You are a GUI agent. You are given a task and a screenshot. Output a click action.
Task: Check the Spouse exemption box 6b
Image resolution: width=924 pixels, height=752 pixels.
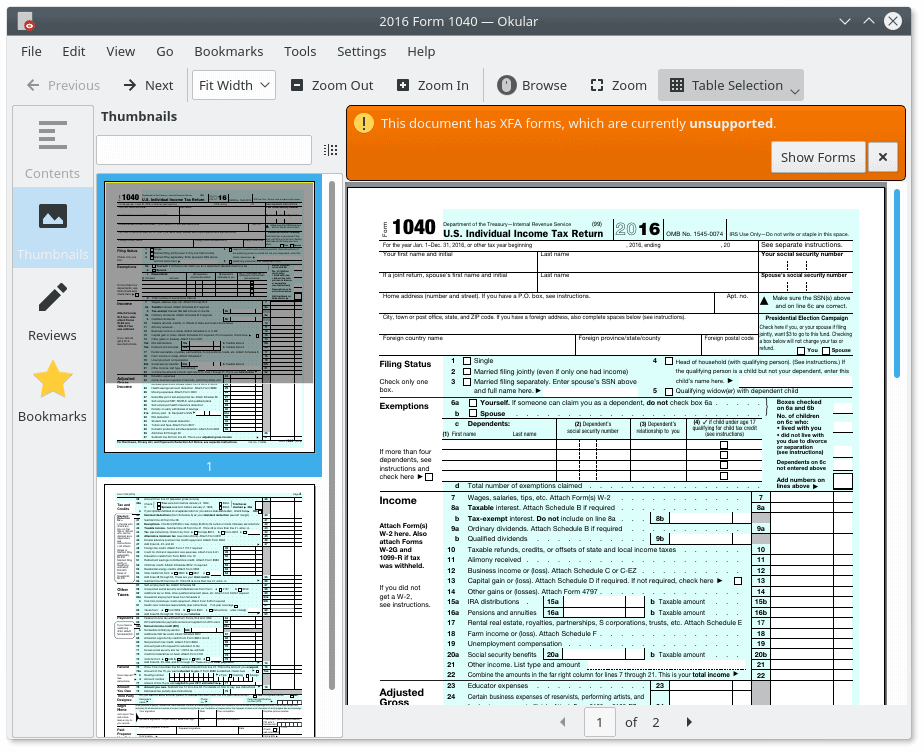473,414
